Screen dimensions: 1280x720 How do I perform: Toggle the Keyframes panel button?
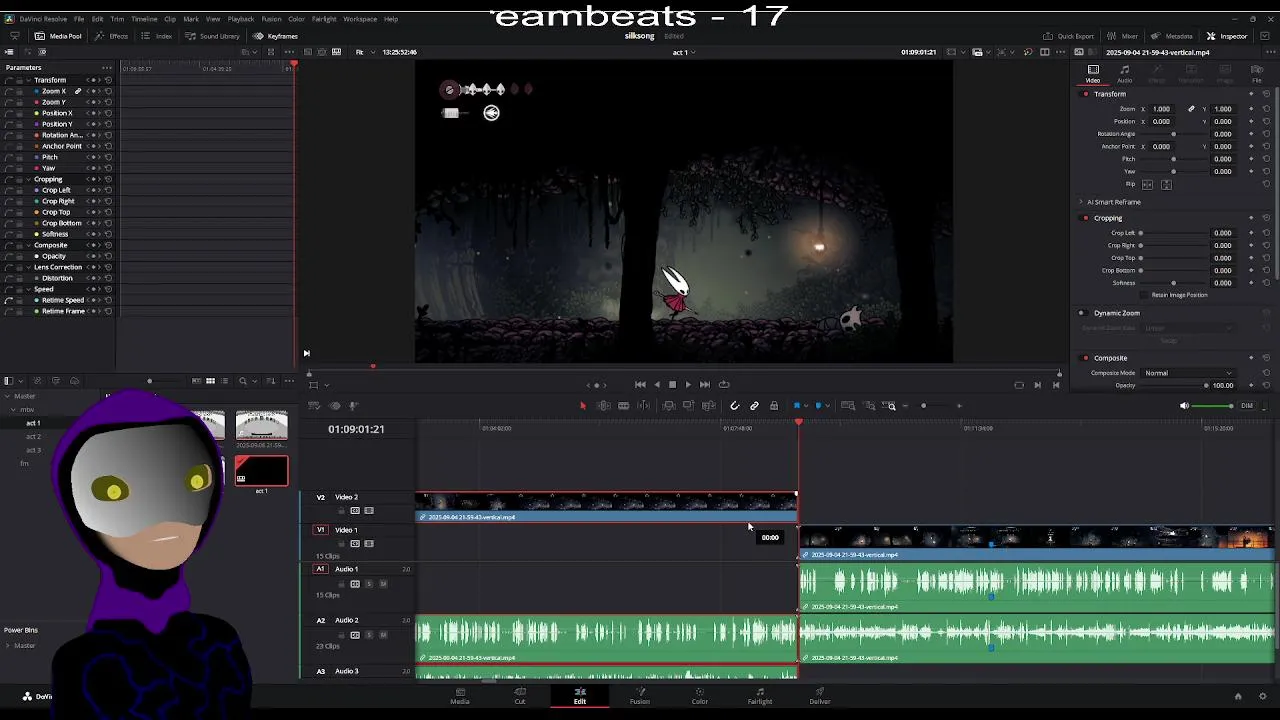pyautogui.click(x=276, y=36)
